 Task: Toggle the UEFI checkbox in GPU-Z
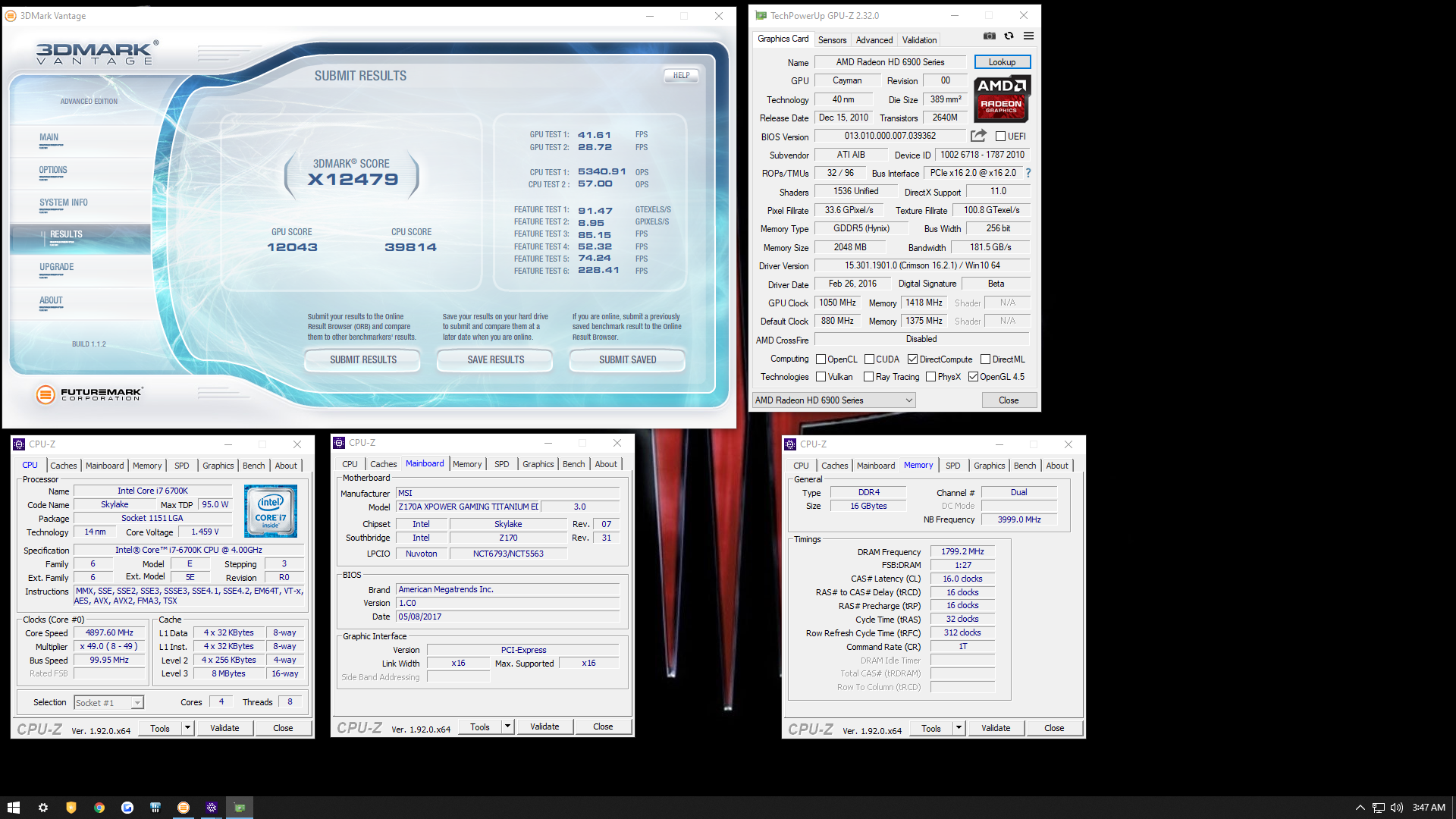(1000, 136)
